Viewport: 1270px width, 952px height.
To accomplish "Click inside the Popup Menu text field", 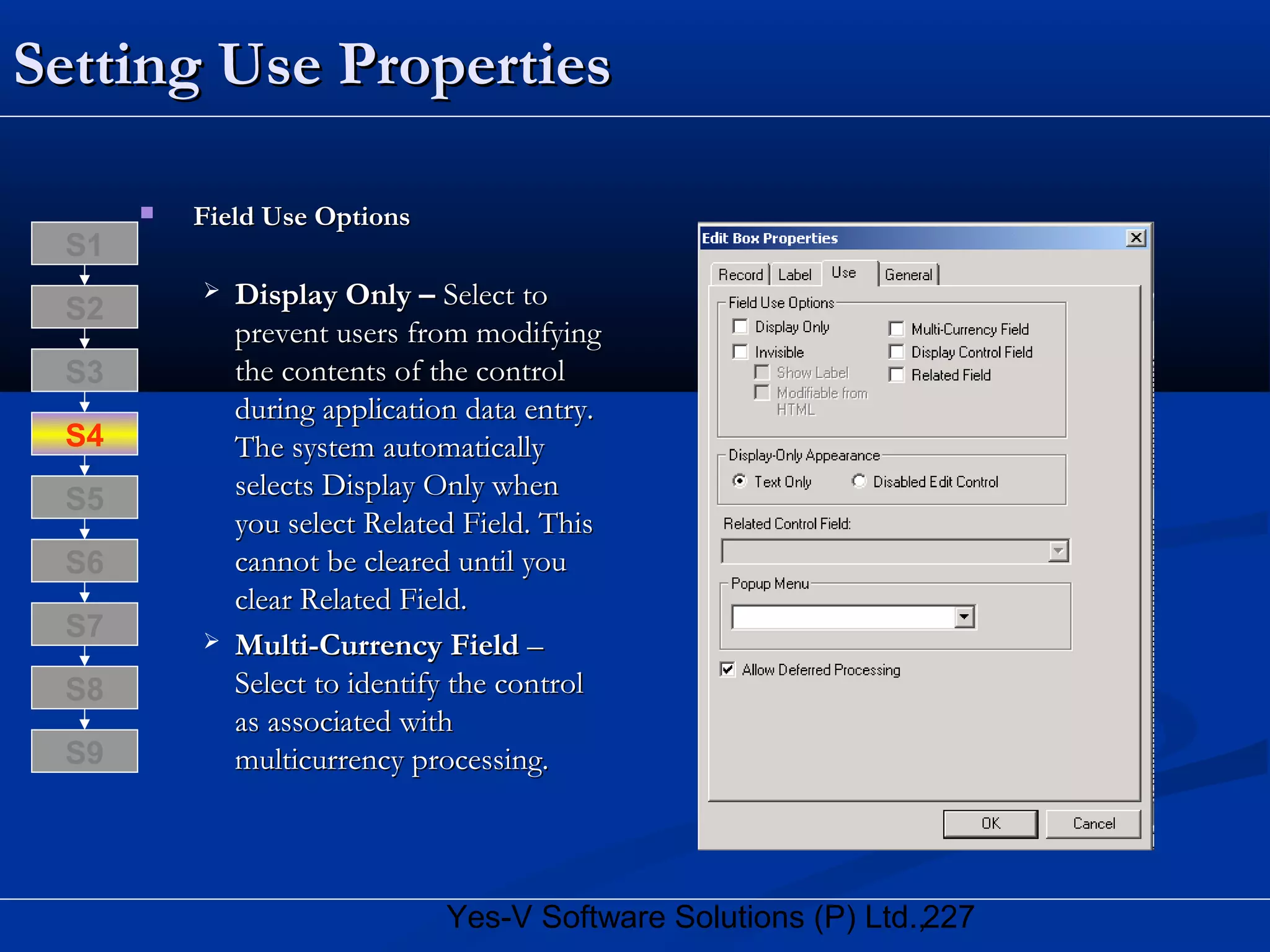I will [x=843, y=617].
